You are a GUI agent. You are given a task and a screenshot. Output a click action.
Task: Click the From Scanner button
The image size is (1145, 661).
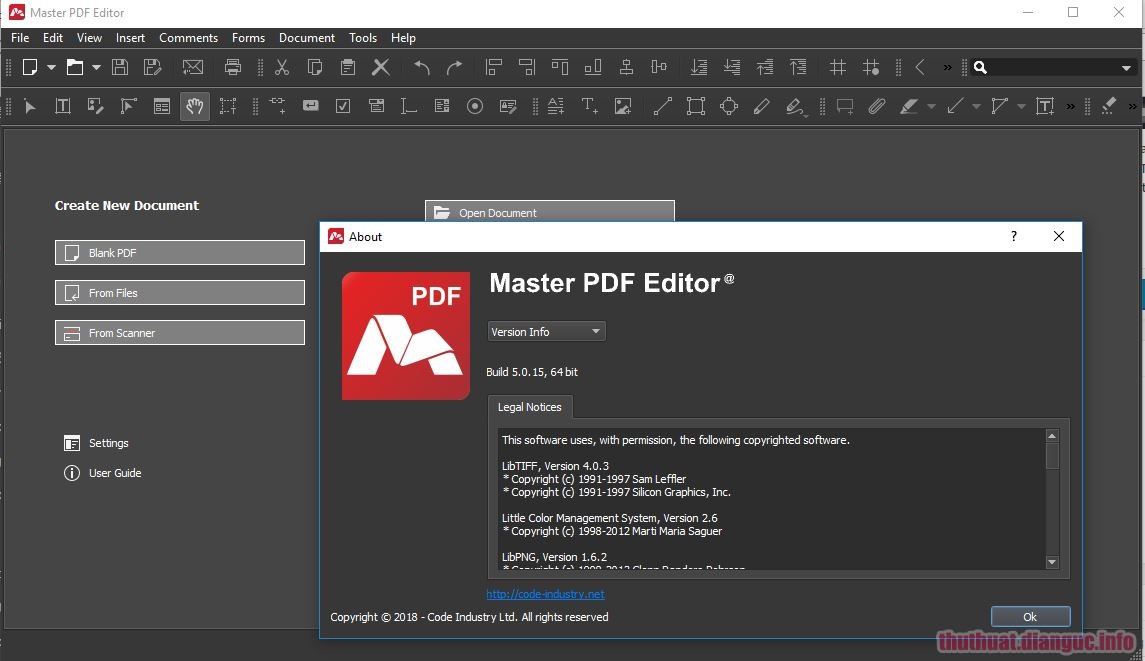click(180, 333)
